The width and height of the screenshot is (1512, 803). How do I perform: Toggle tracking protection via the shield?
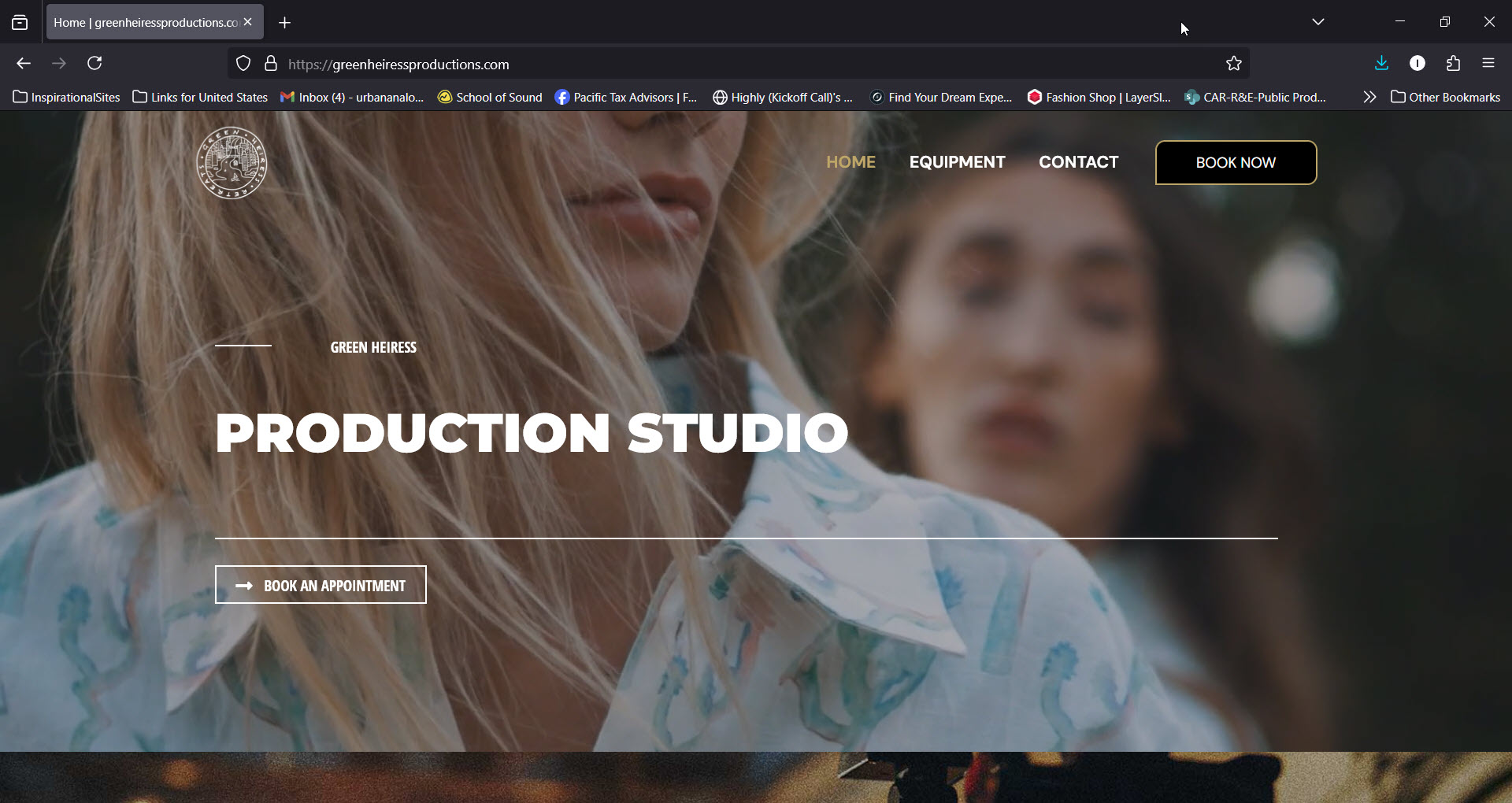point(243,63)
